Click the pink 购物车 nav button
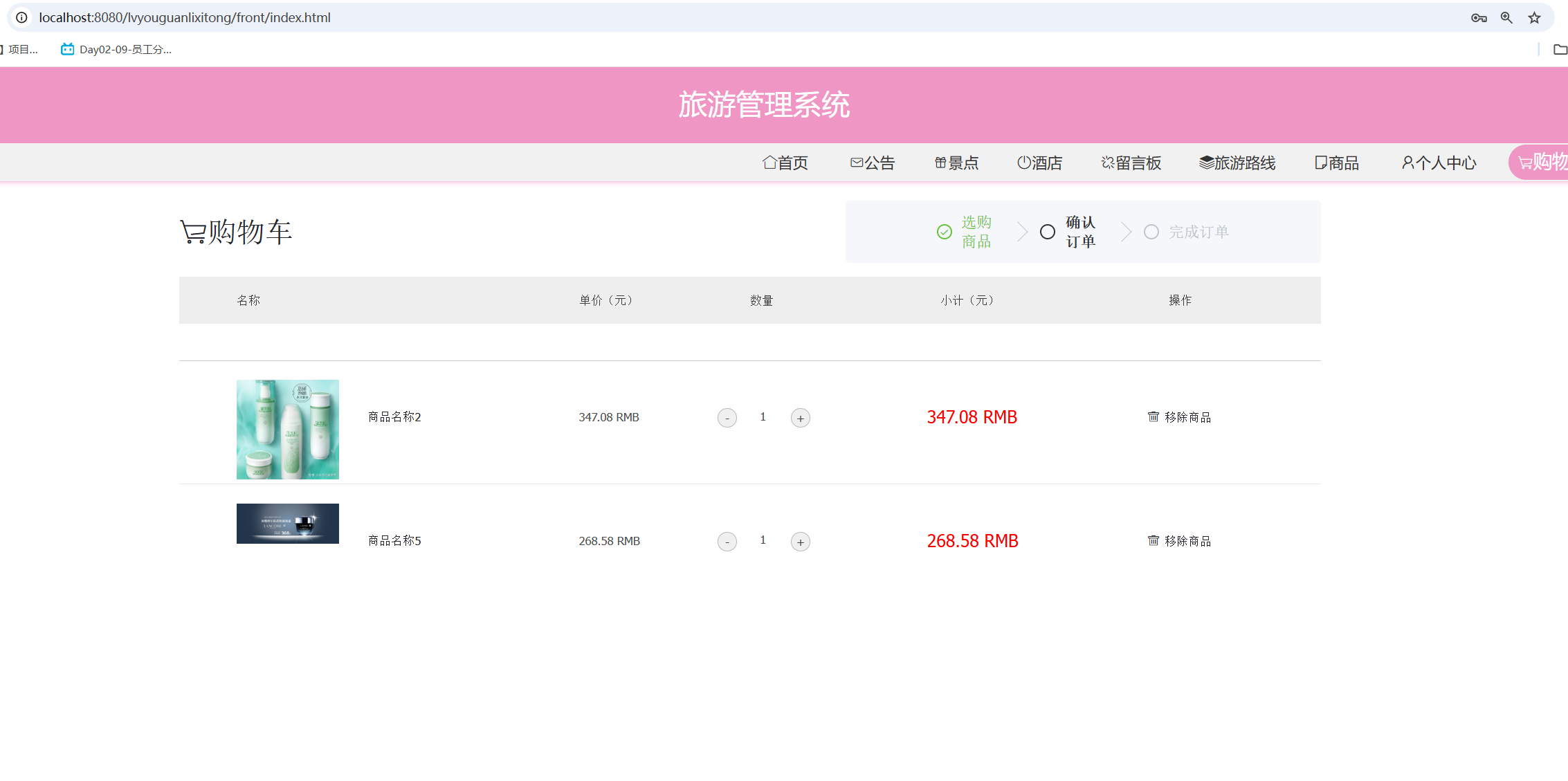The height and width of the screenshot is (781, 1568). pyautogui.click(x=1541, y=163)
